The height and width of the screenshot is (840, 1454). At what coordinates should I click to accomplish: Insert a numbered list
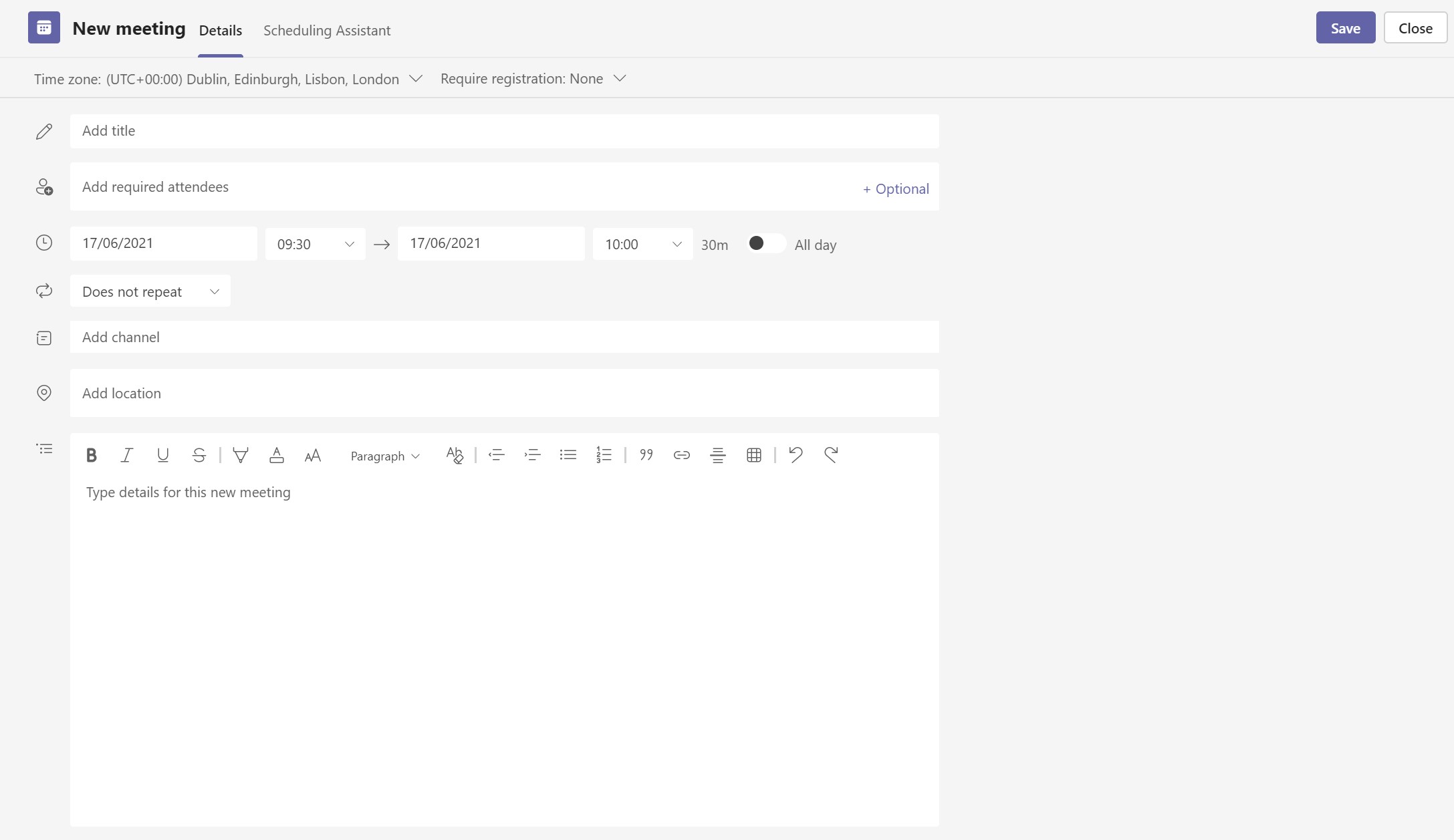(x=604, y=455)
